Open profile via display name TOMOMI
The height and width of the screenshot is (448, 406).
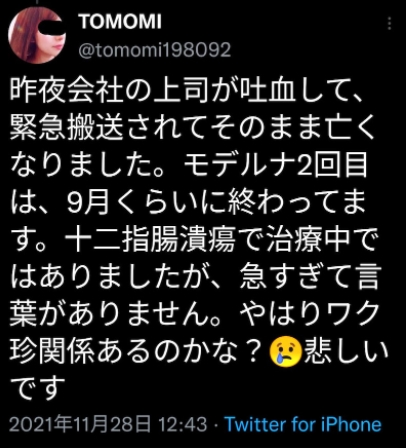click(120, 22)
